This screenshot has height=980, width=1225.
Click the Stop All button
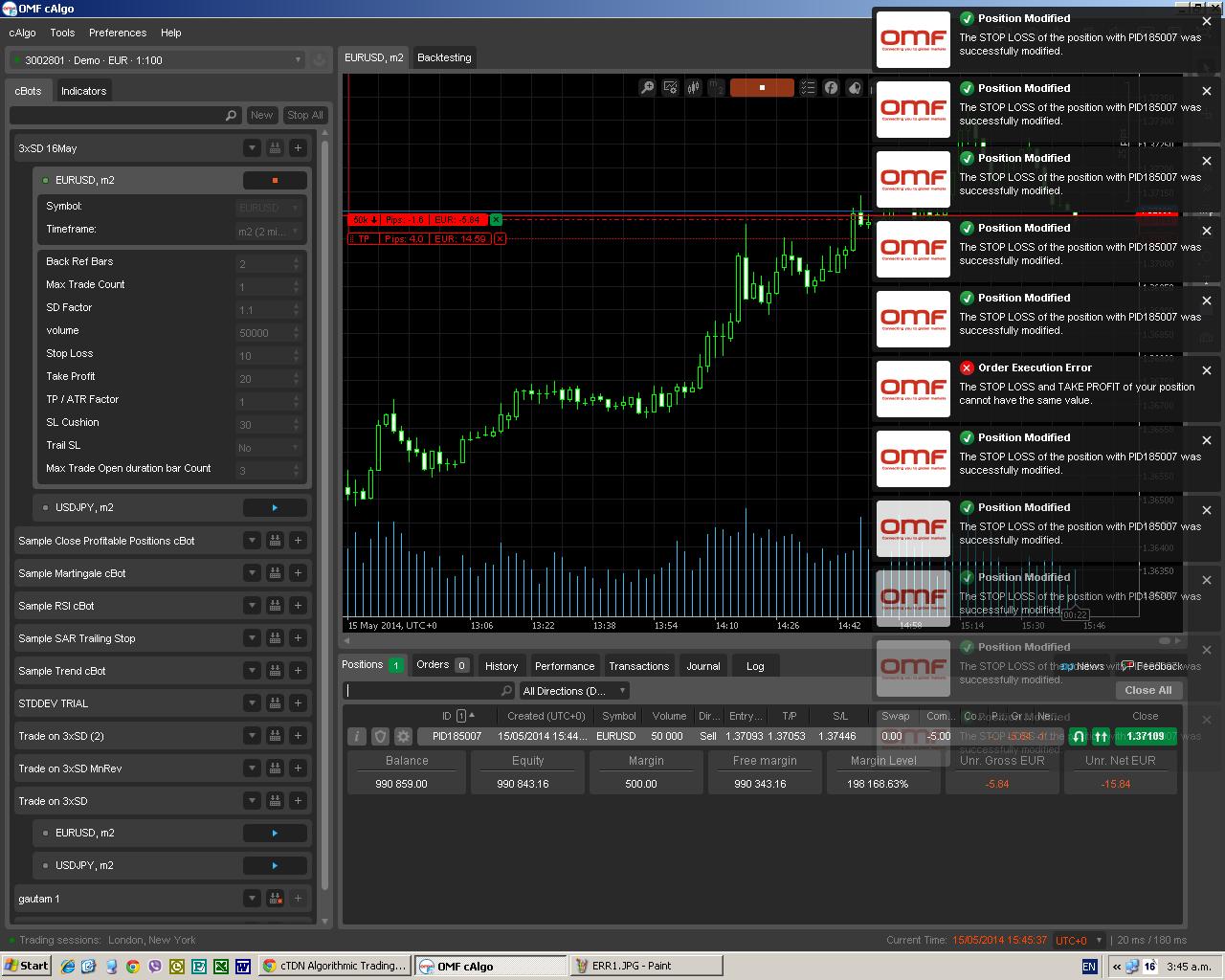(305, 115)
